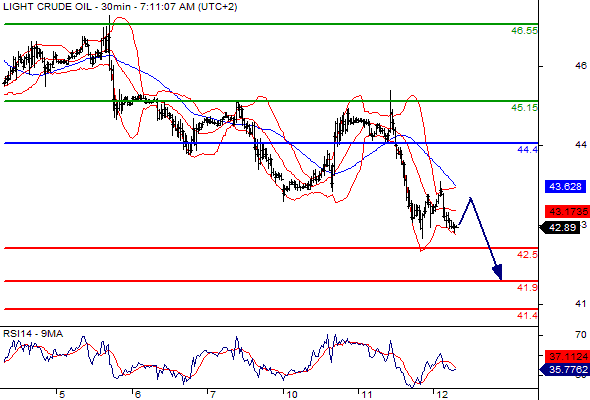The width and height of the screenshot is (590, 400).
Task: Select the blue 43.628 price tag
Action: [x=565, y=186]
